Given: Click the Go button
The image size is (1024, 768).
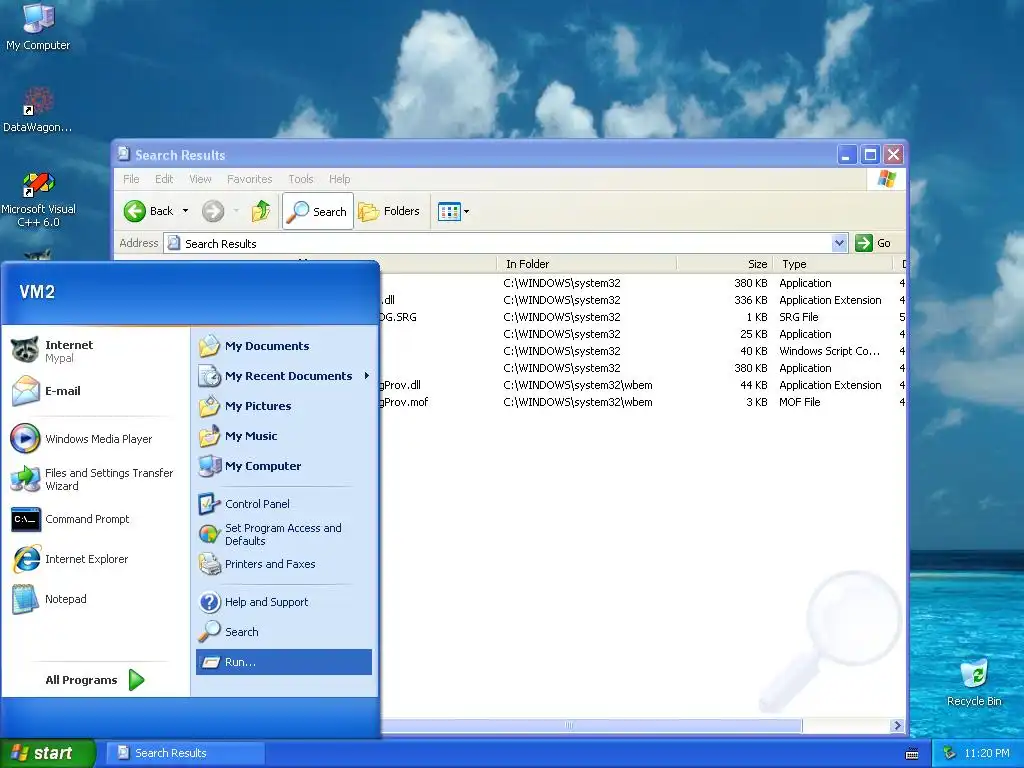Looking at the screenshot, I should [x=873, y=243].
